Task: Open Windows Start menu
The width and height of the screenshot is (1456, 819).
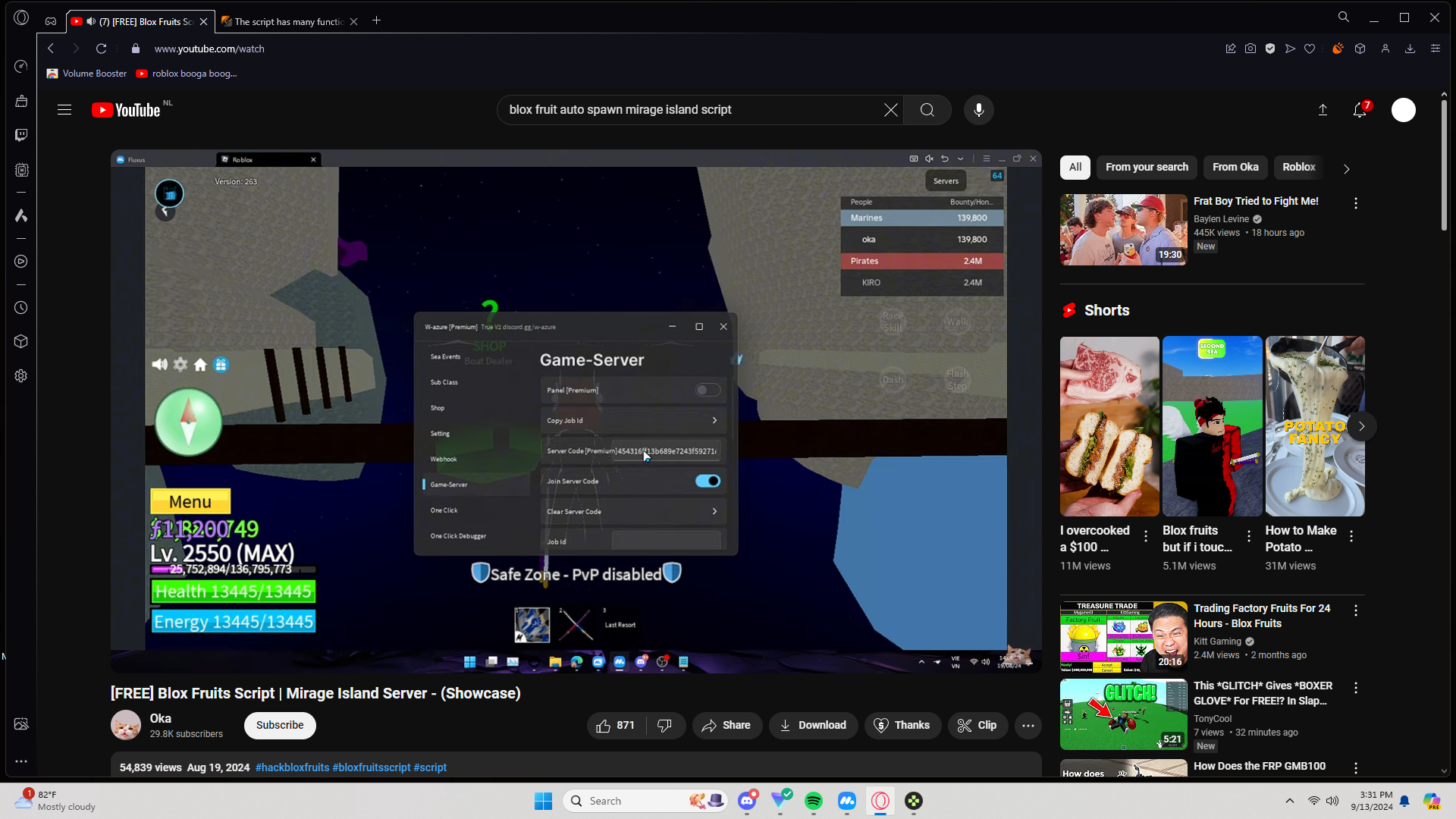Action: (544, 801)
